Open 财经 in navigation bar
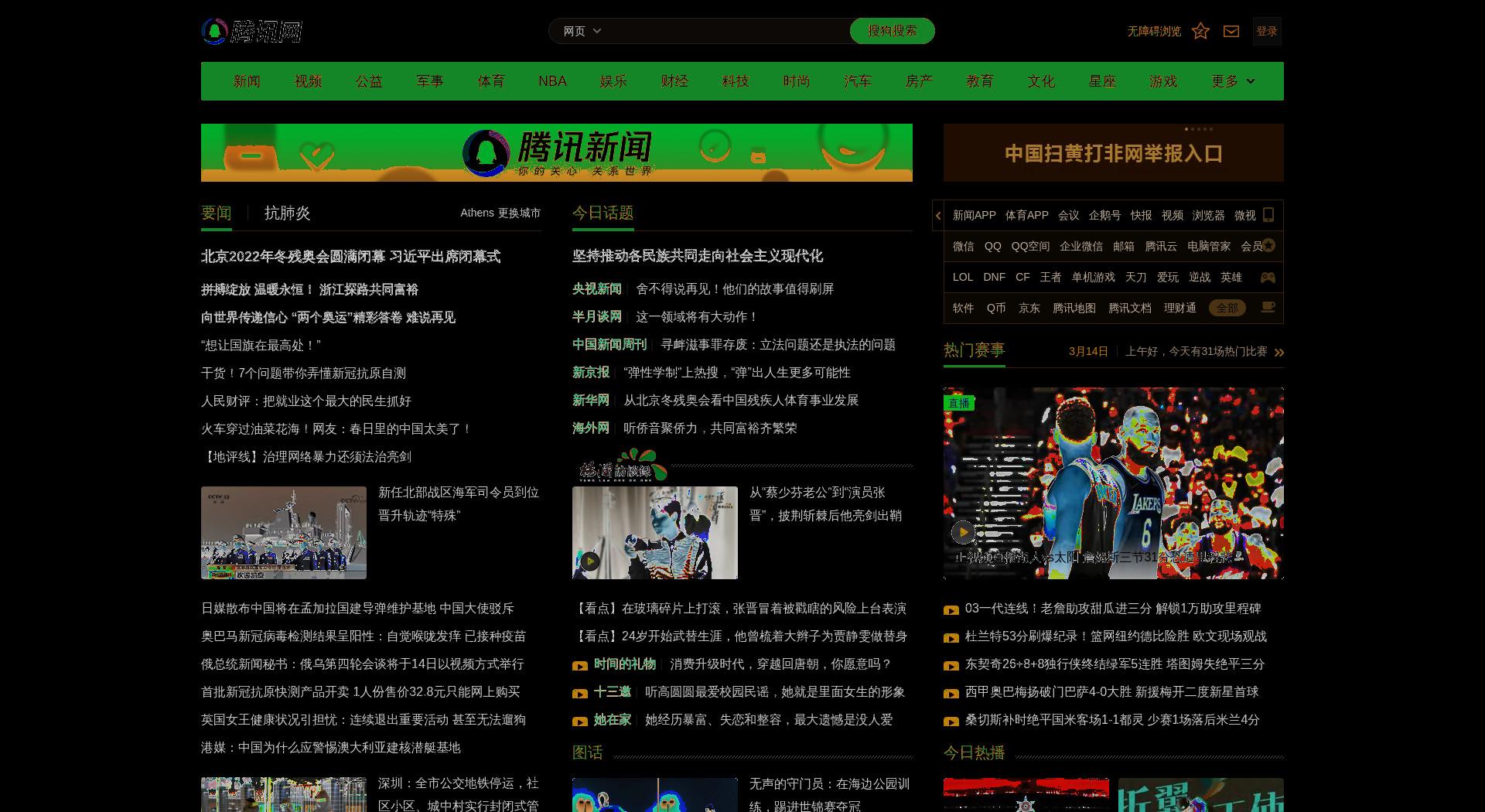 pos(674,81)
